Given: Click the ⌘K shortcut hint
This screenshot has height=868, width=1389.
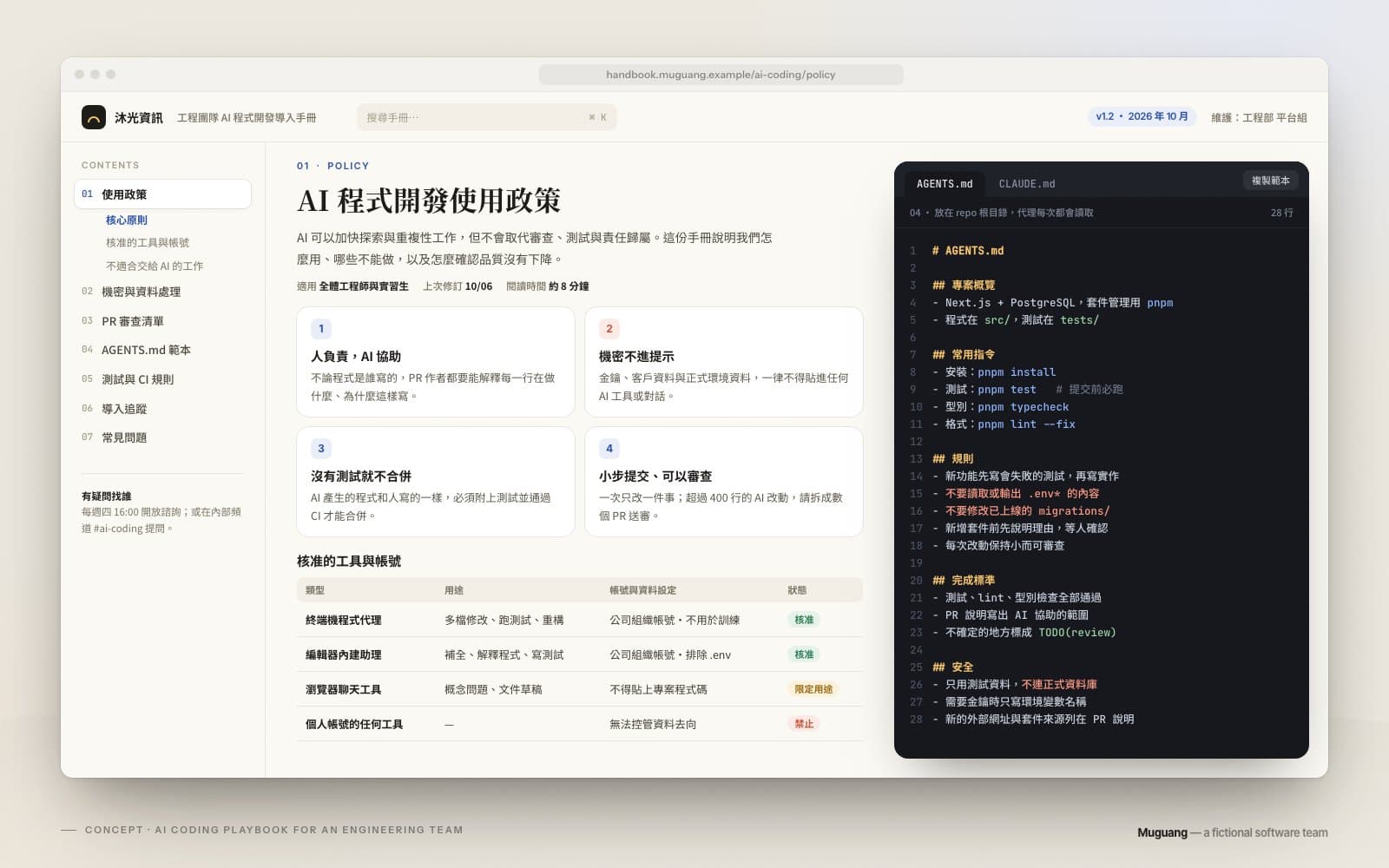Looking at the screenshot, I should [598, 117].
